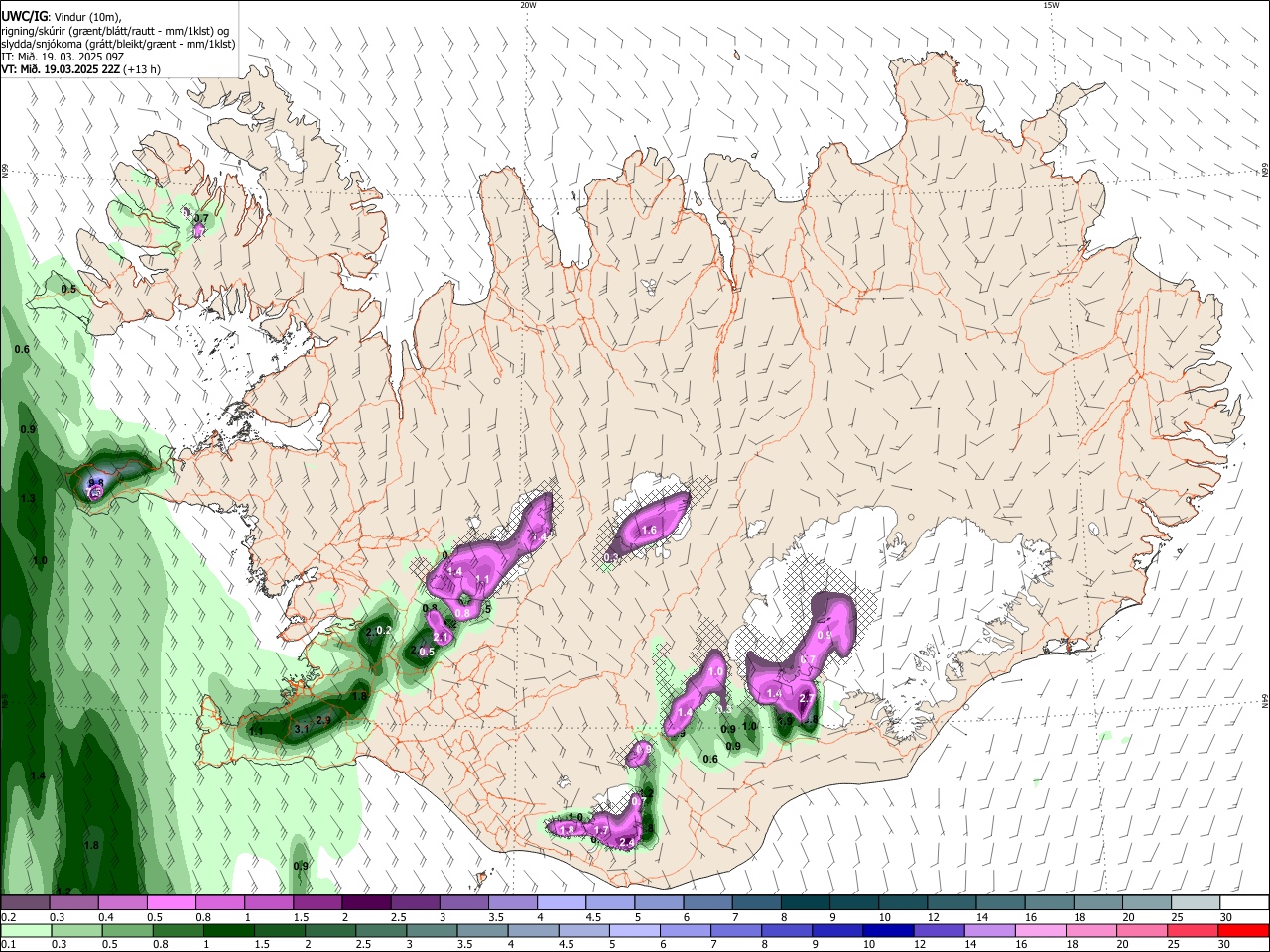Select the 'rigning/skúrir (grænt/blátt/rautt' legend description line

coord(115,30)
